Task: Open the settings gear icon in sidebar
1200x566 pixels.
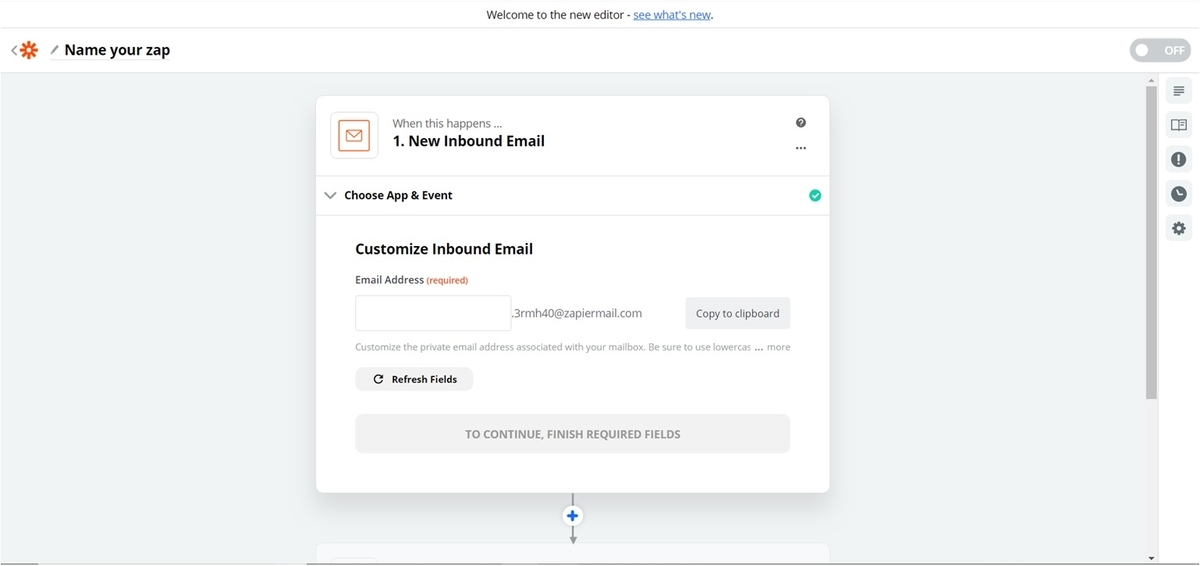Action: 1179,228
